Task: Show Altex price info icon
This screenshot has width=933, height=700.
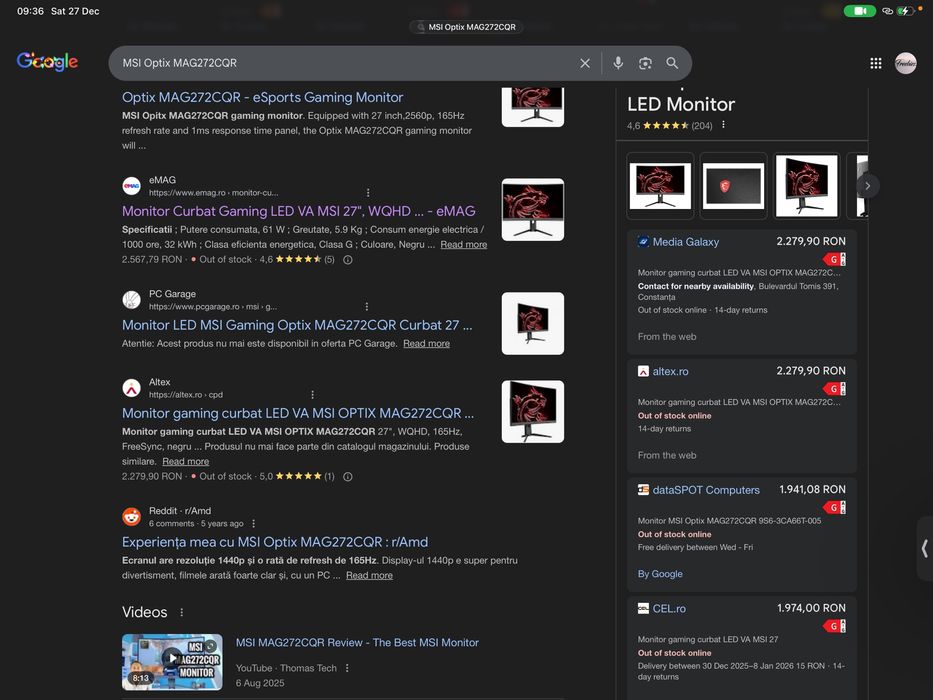Action: coord(348,476)
